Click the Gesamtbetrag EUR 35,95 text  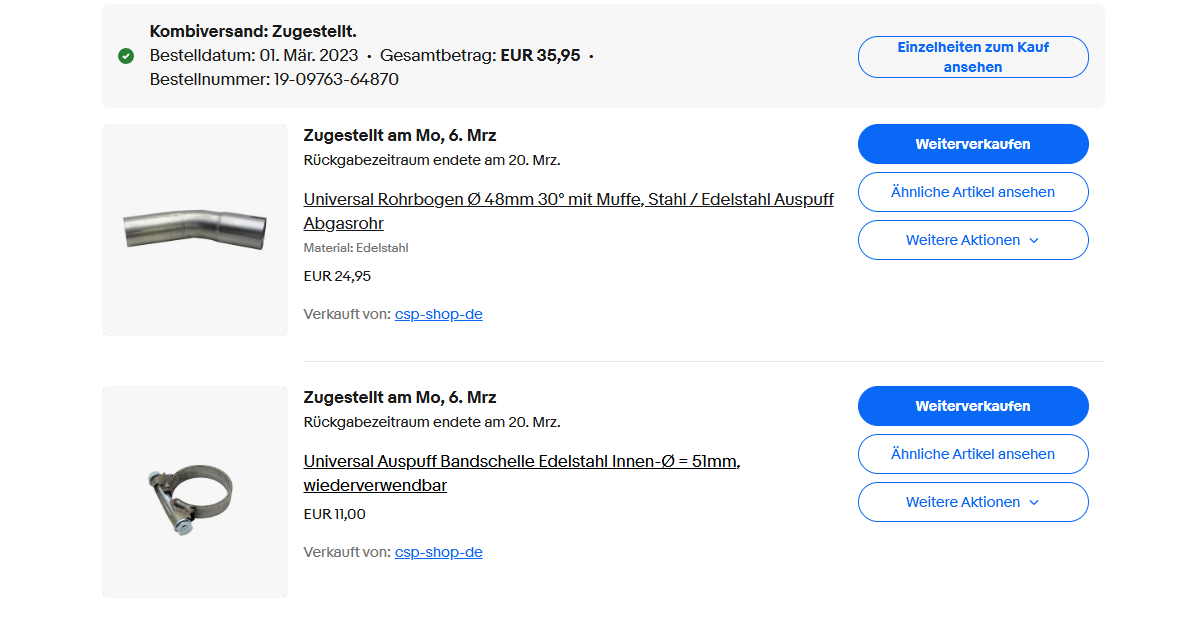(x=480, y=55)
